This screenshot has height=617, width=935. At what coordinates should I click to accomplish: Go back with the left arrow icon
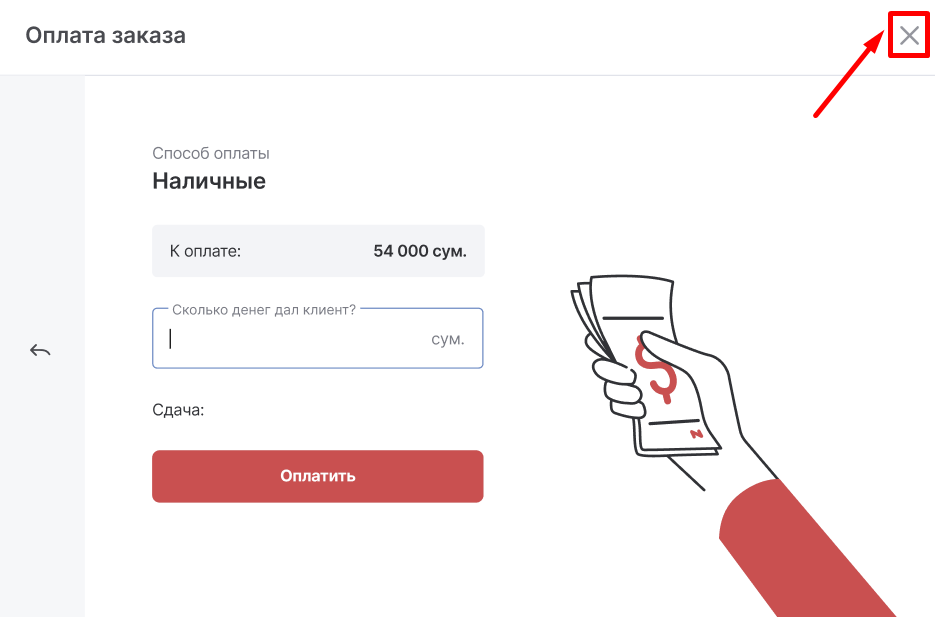(40, 350)
